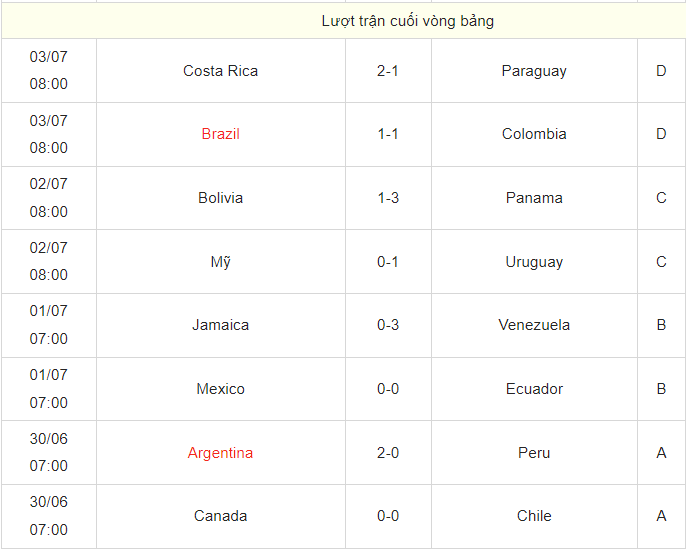
Task: Click the Uruguay team name
Action: click(534, 262)
